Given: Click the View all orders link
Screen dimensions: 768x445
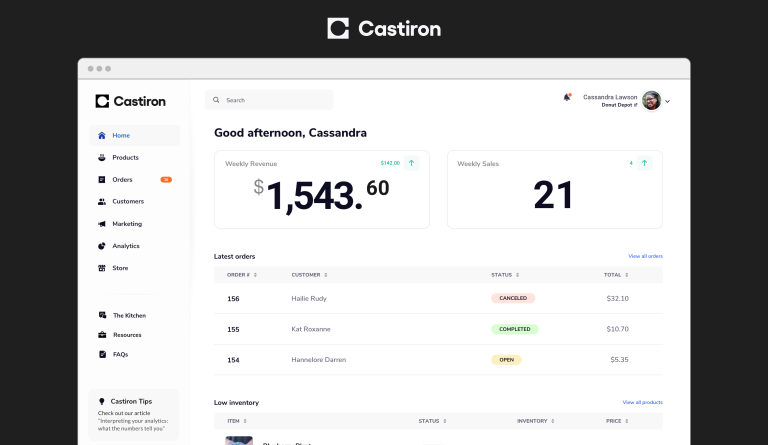Looking at the screenshot, I should 645,256.
